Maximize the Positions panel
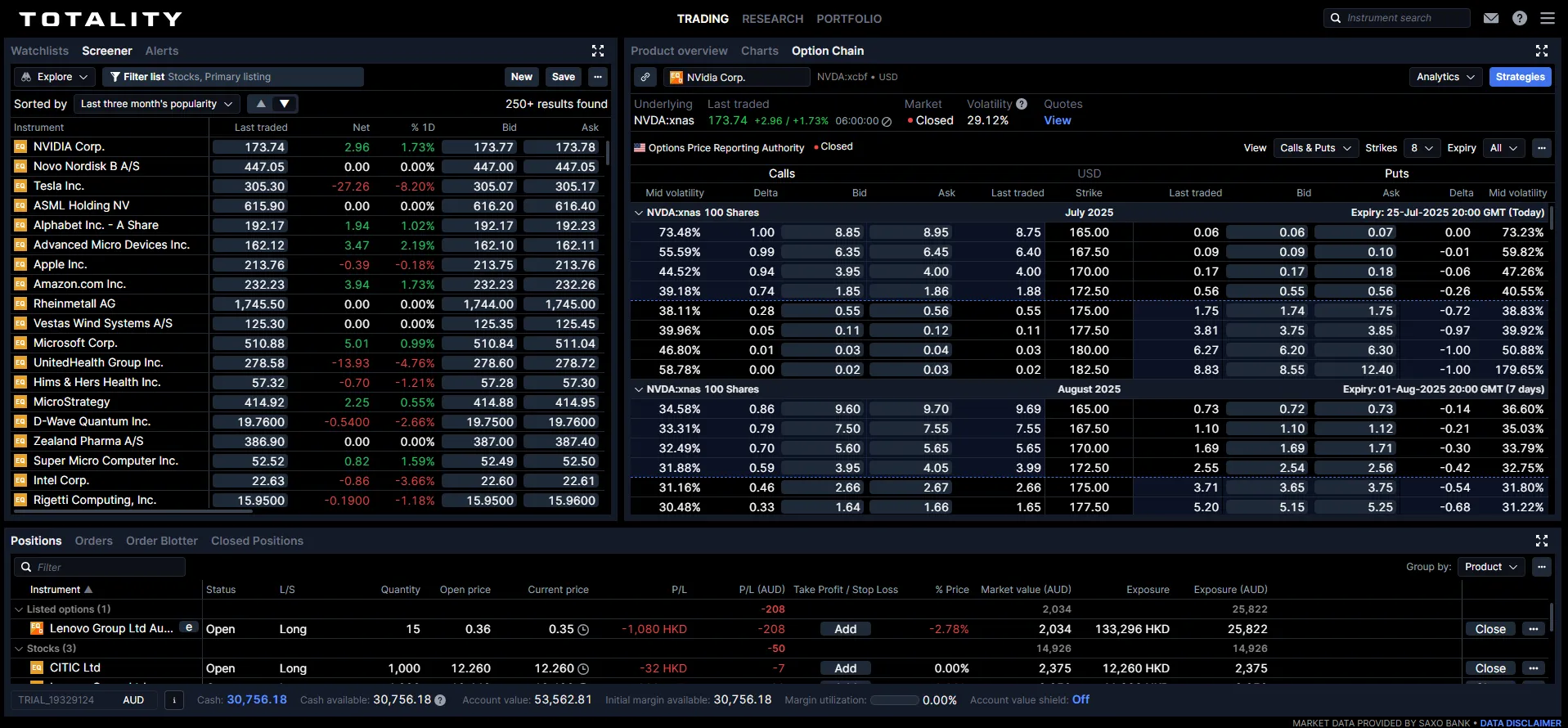Viewport: 1568px width, 728px height. point(1542,541)
